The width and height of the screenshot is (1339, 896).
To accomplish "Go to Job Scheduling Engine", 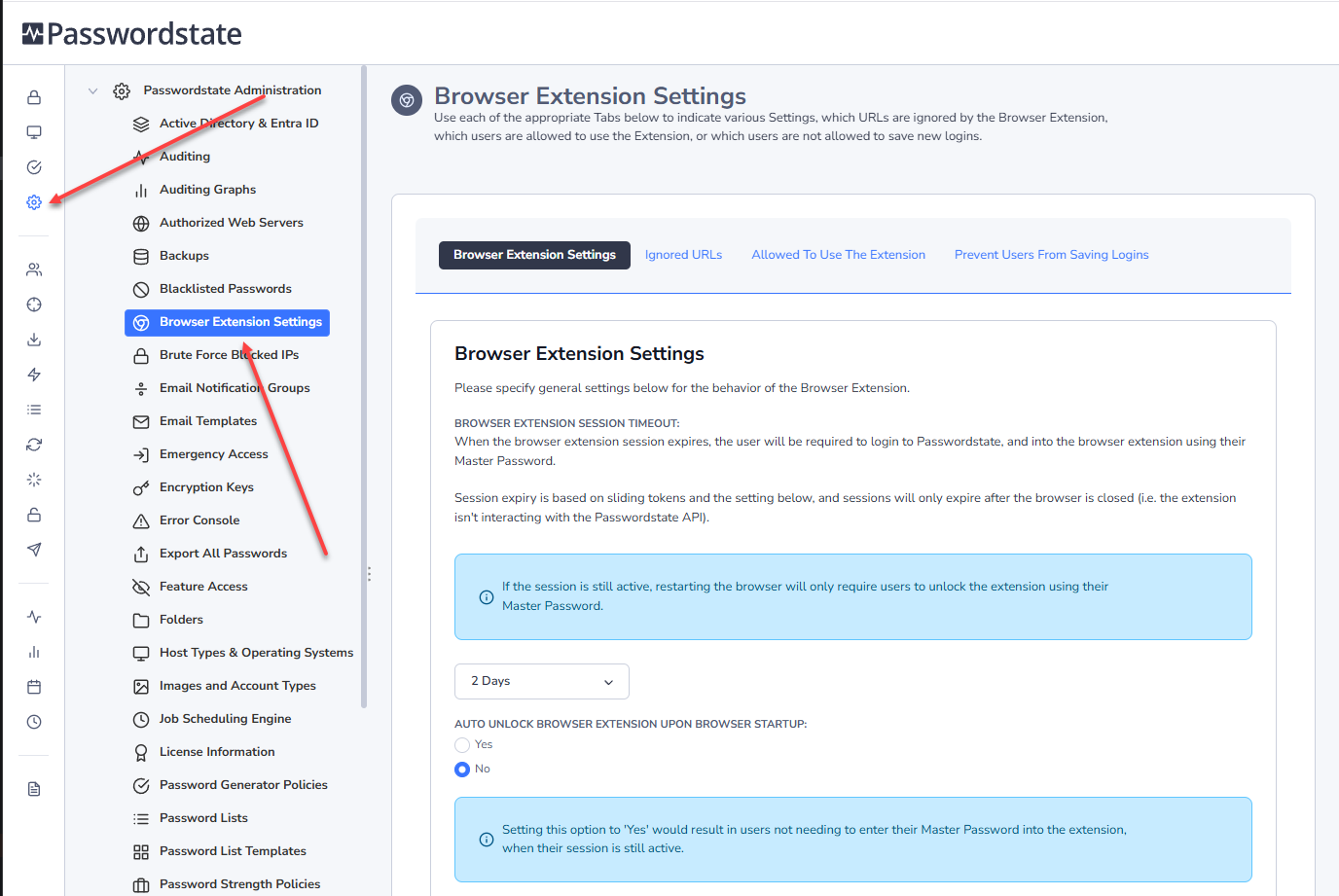I will (225, 719).
